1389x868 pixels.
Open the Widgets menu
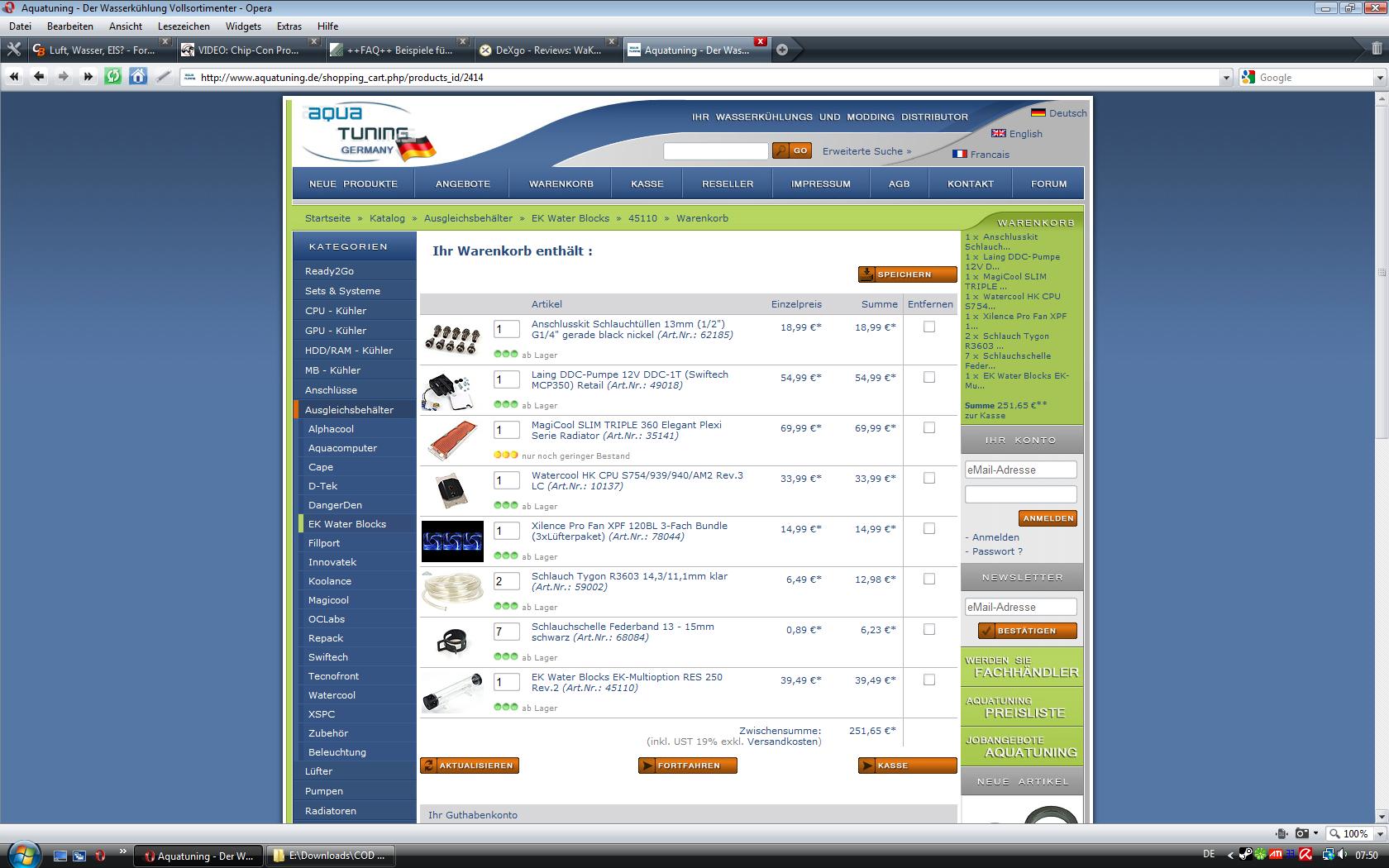click(x=243, y=26)
